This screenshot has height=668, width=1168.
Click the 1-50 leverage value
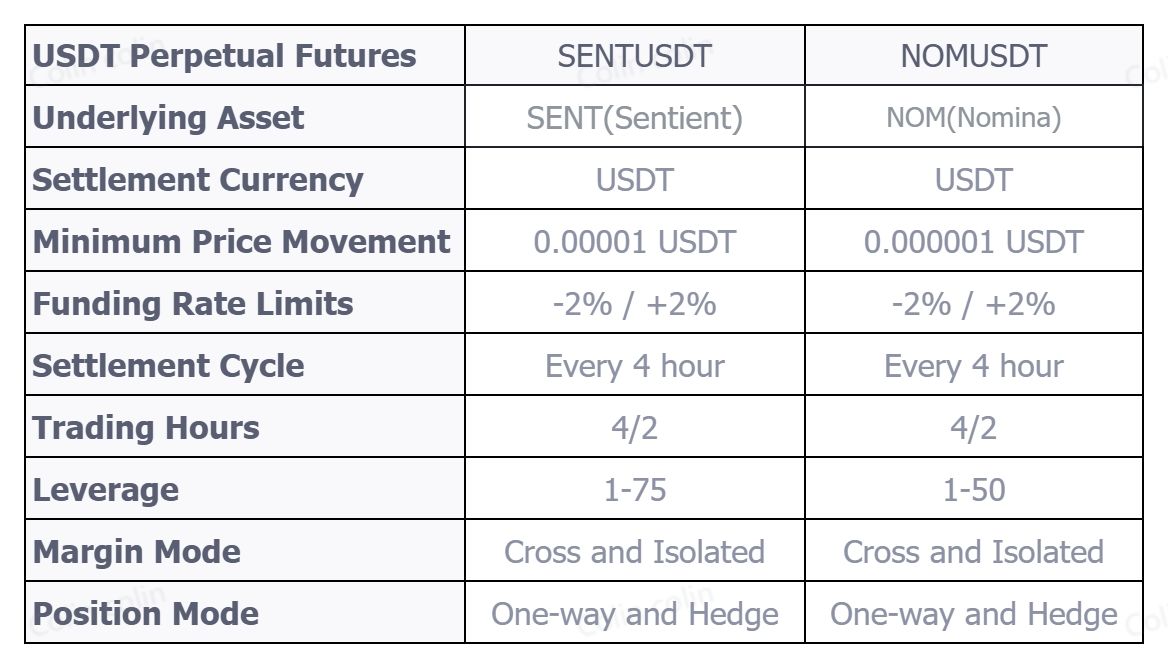(973, 490)
